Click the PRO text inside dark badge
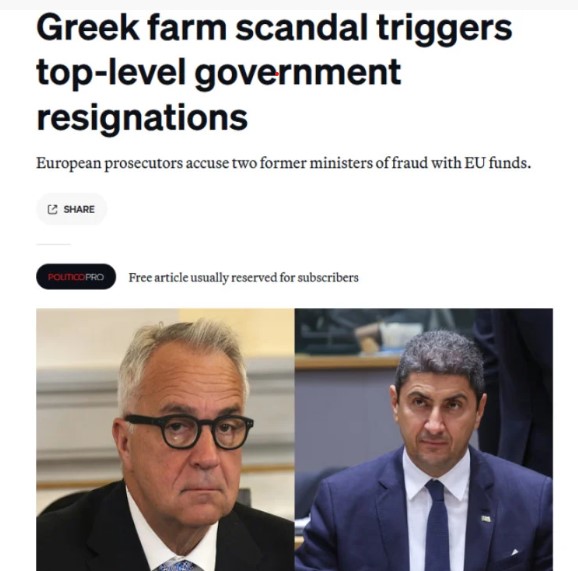This screenshot has height=571, width=578. pyautogui.click(x=95, y=277)
